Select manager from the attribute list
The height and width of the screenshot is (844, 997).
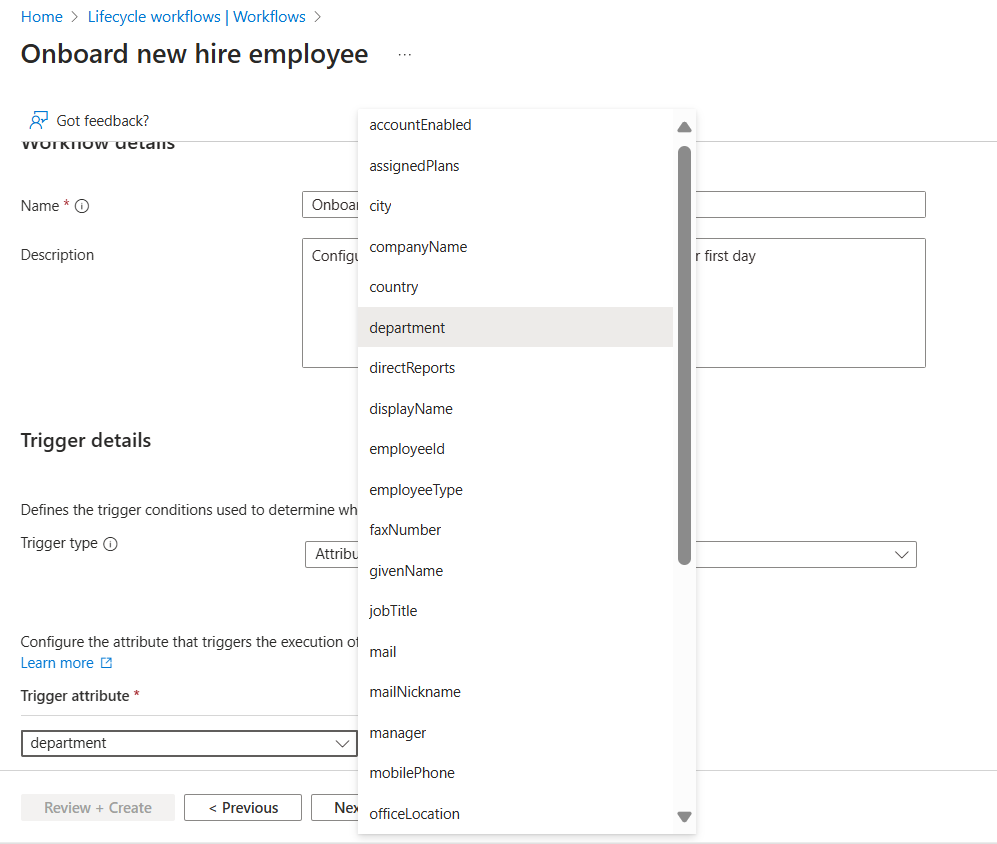pos(515,733)
